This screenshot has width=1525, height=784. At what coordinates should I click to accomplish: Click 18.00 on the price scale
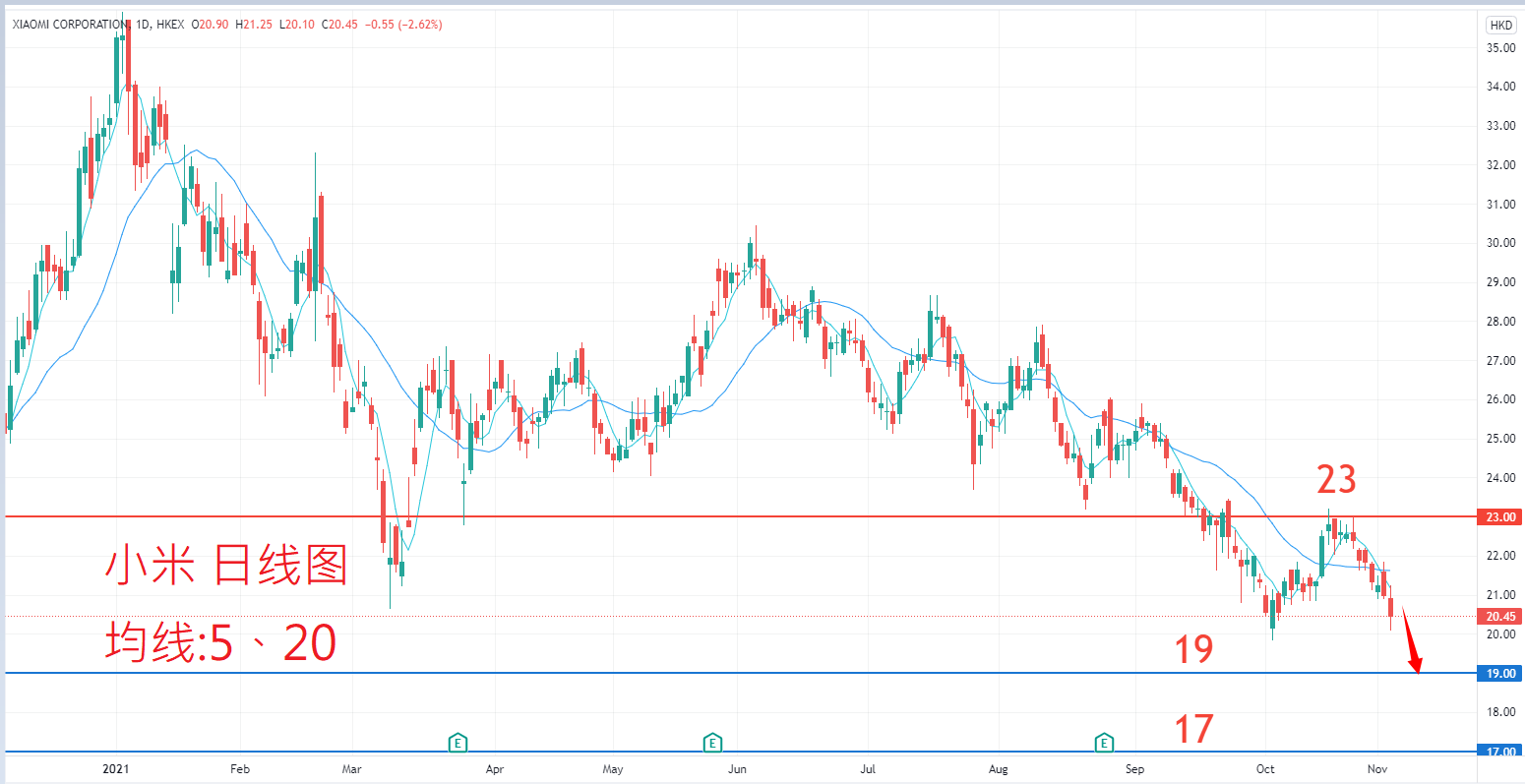point(1500,712)
